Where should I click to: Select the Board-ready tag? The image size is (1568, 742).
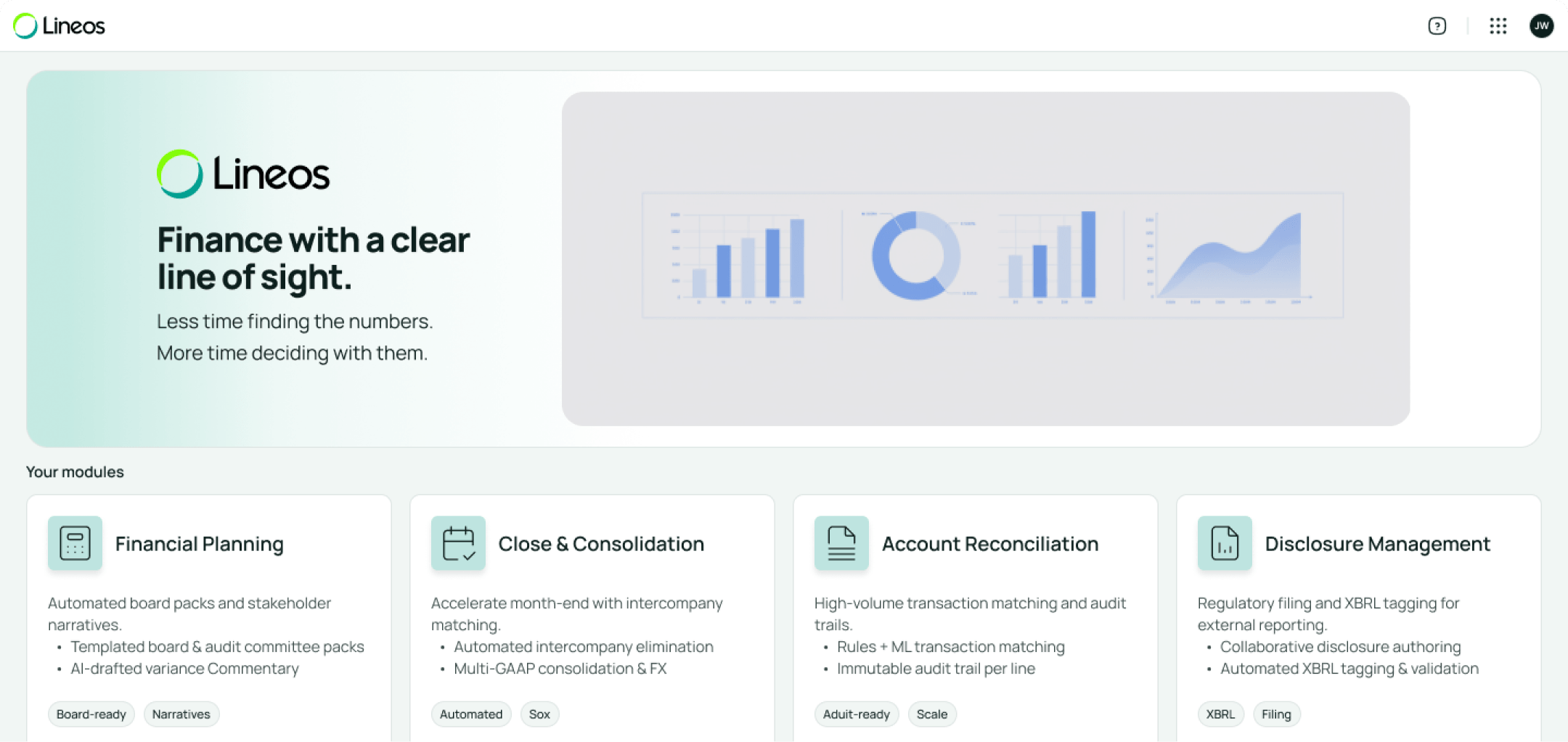[91, 714]
